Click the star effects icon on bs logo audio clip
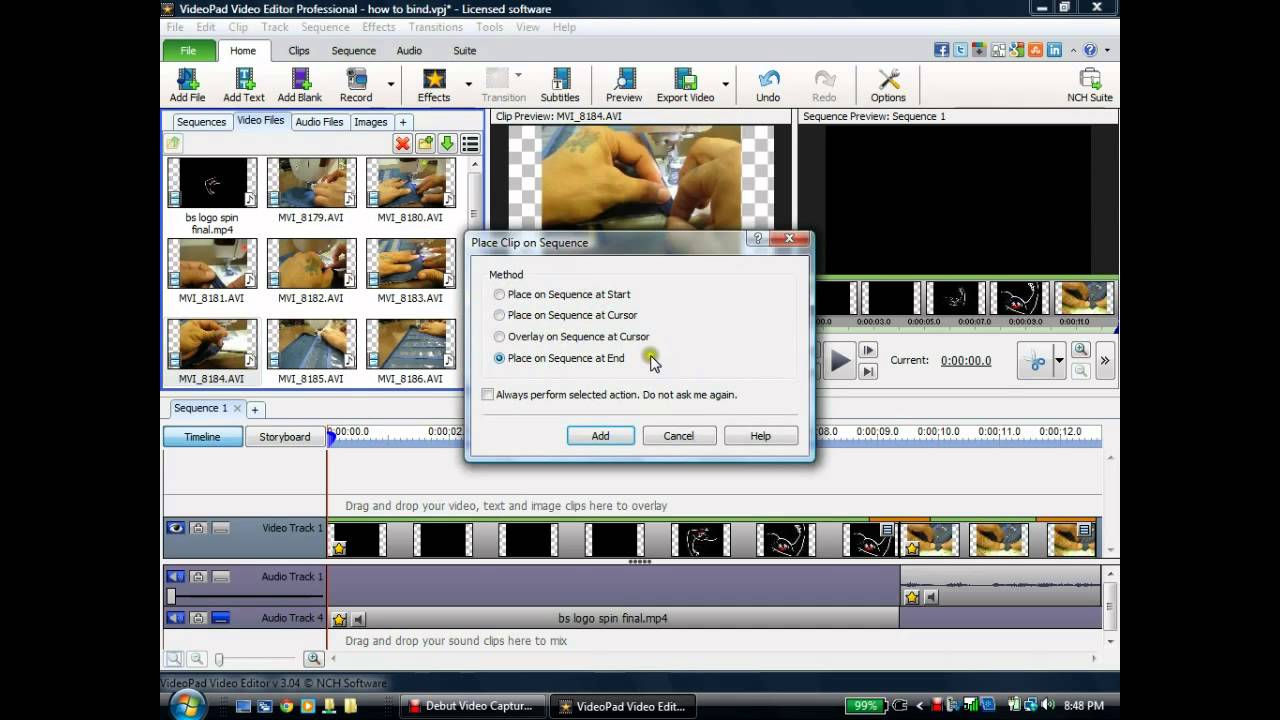 (339, 619)
